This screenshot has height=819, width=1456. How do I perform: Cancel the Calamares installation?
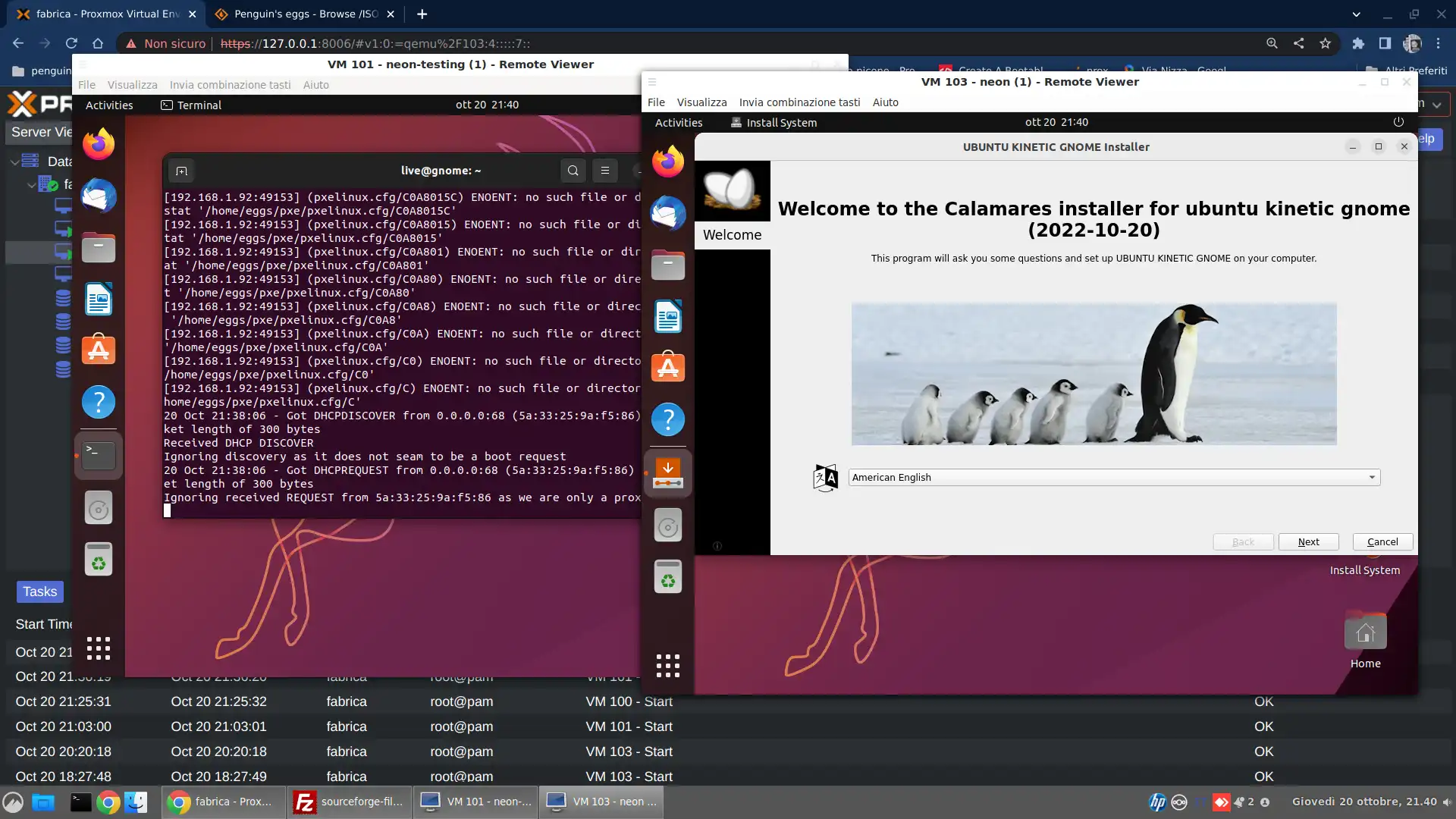1382,541
